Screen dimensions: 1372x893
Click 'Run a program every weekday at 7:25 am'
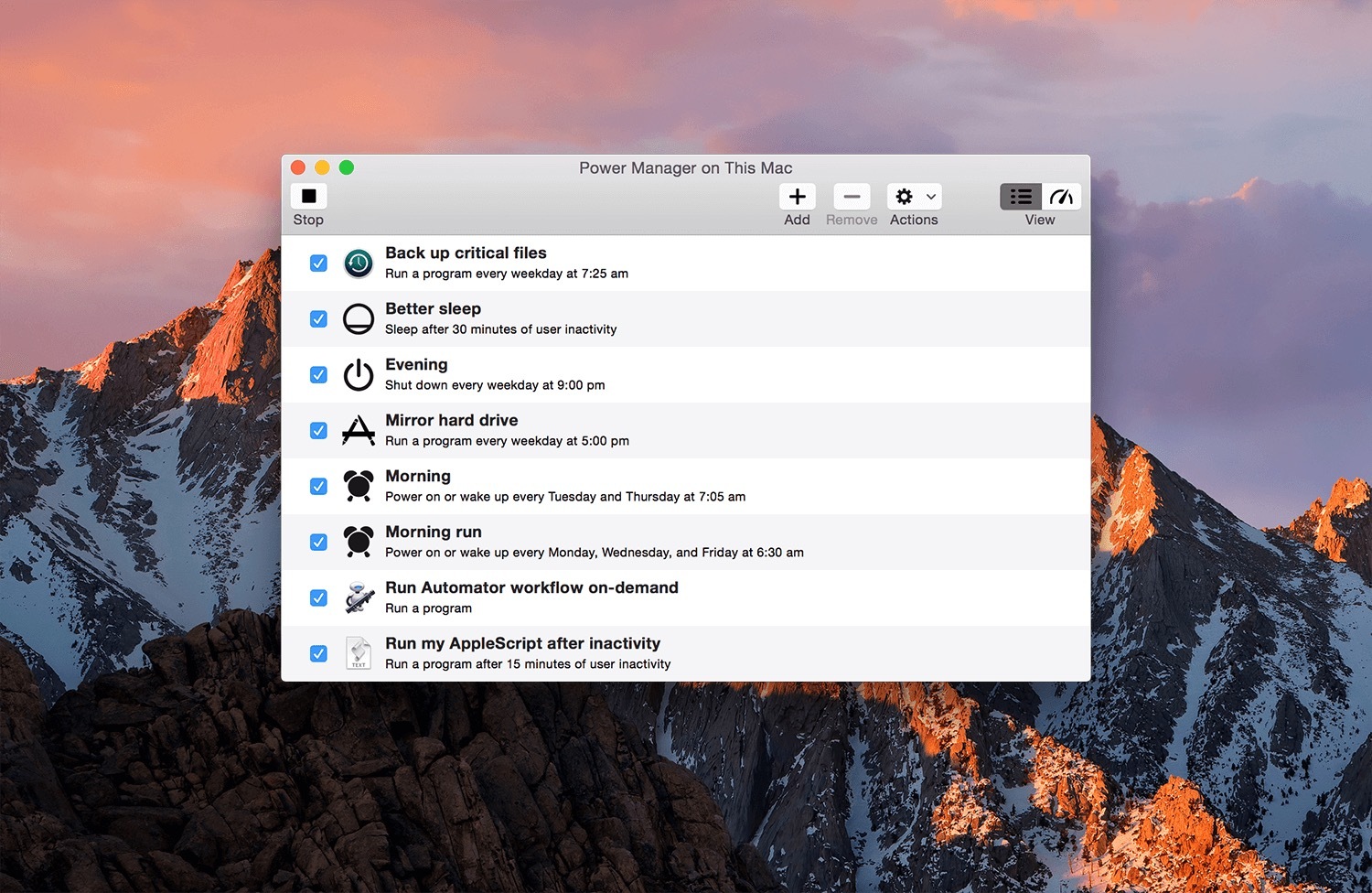(507, 274)
